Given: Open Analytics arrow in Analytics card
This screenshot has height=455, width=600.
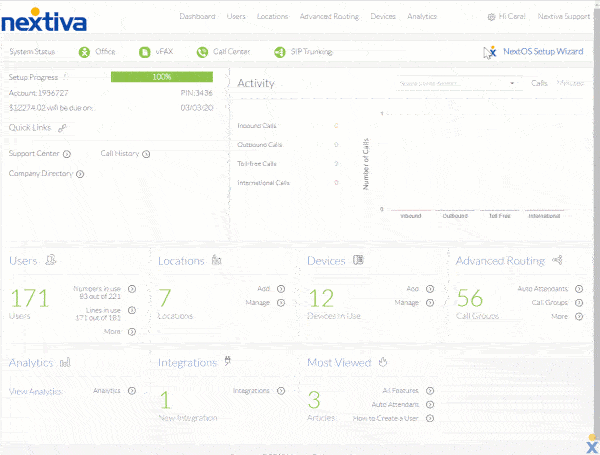Looking at the screenshot, I should point(132,391).
